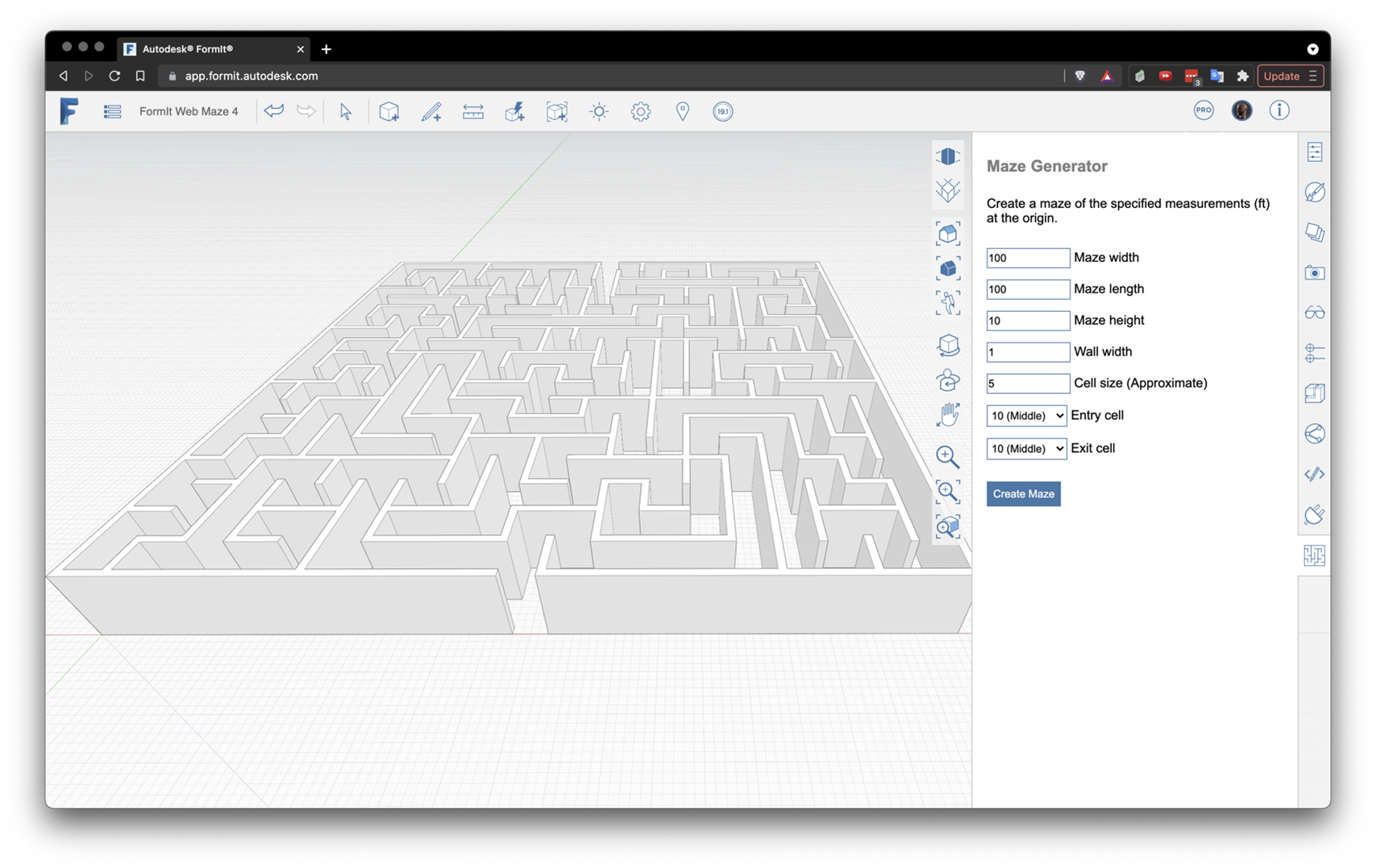Toggle the Visual Styles glasses panel
Viewport: 1376px width, 868px height.
[1314, 313]
